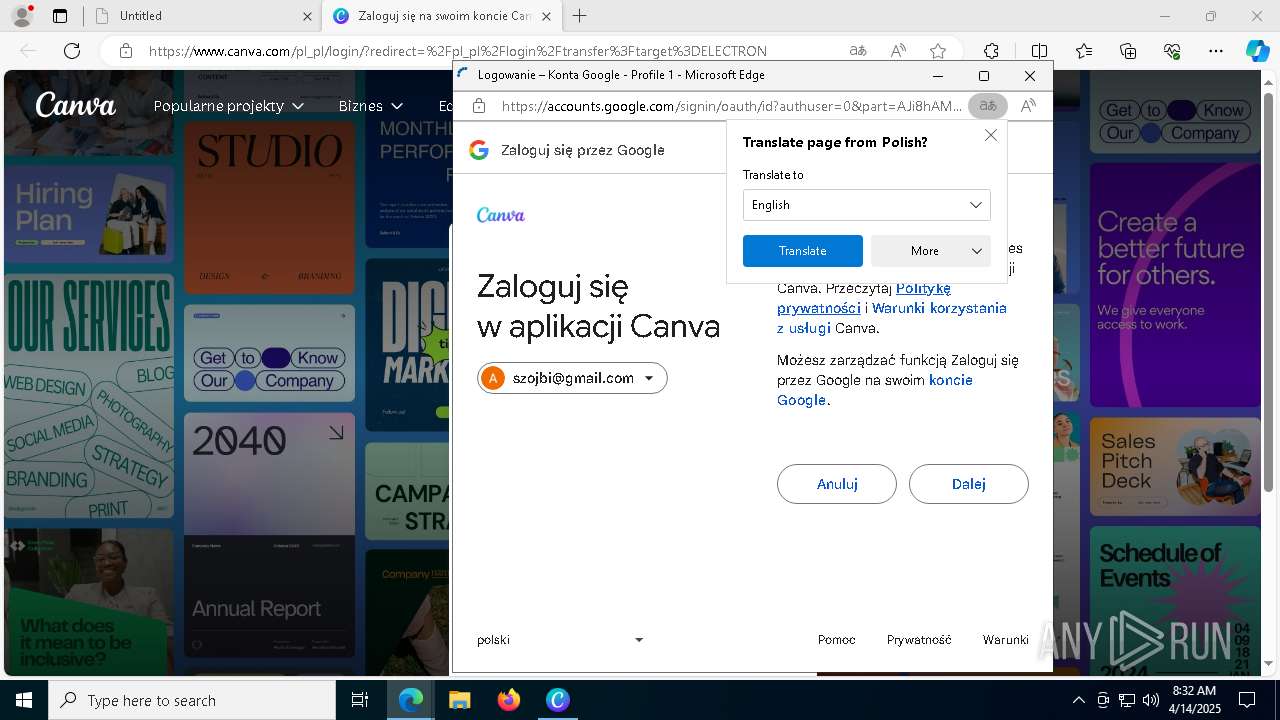Open the Sales Pitch Deck thumbnail

(x=1175, y=467)
